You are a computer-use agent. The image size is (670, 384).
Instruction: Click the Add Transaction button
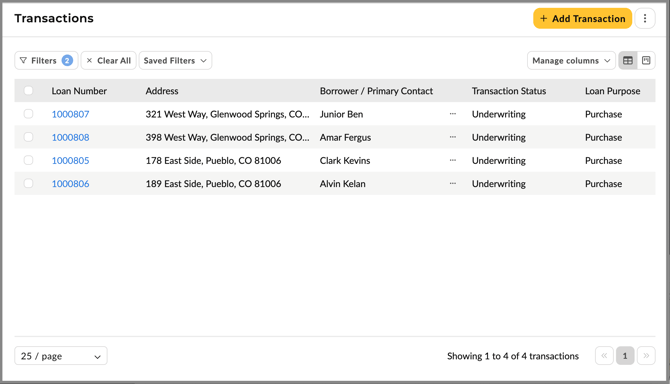pos(582,18)
